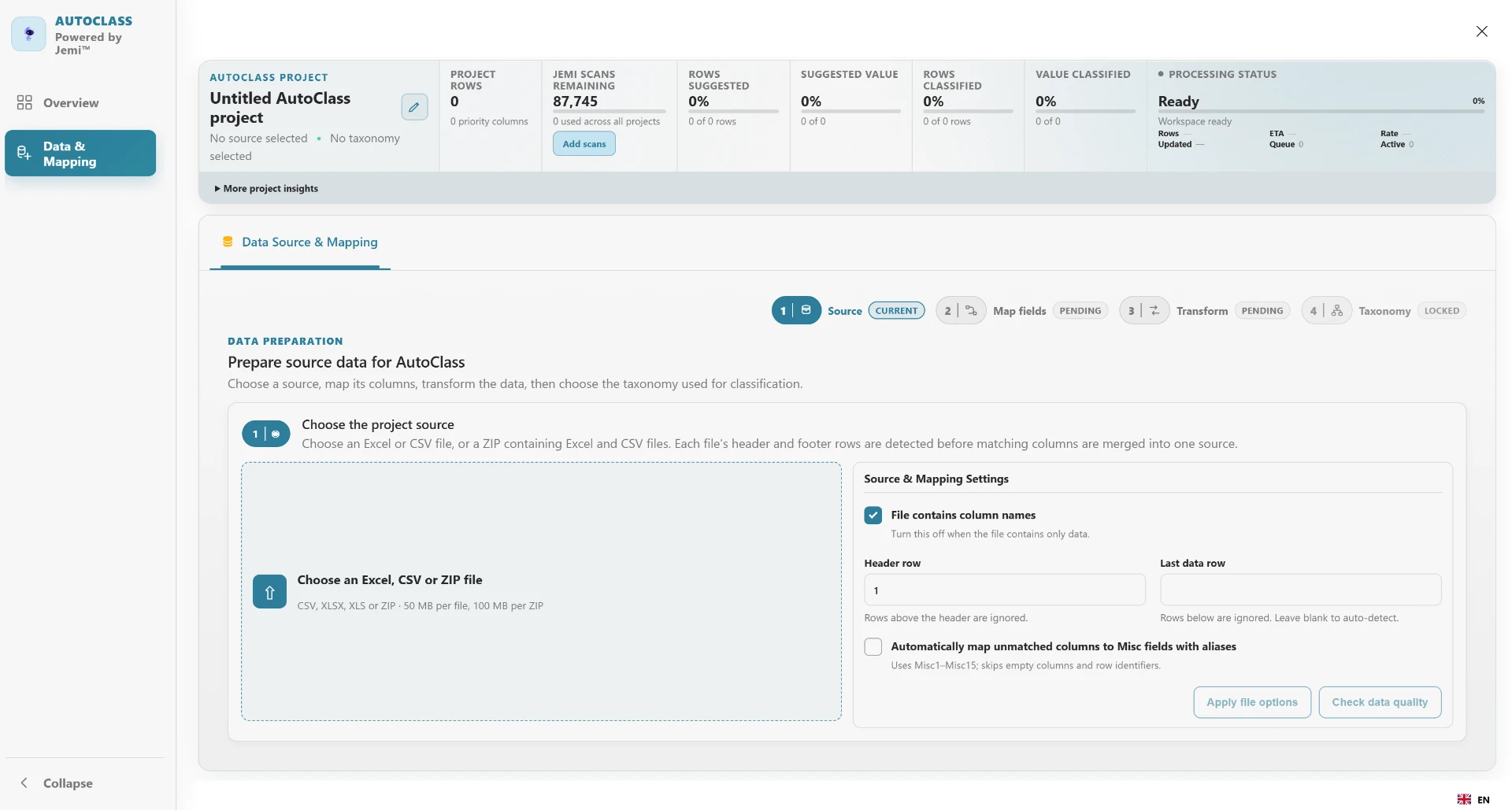Click the database icon in Data Source tab

(x=228, y=242)
